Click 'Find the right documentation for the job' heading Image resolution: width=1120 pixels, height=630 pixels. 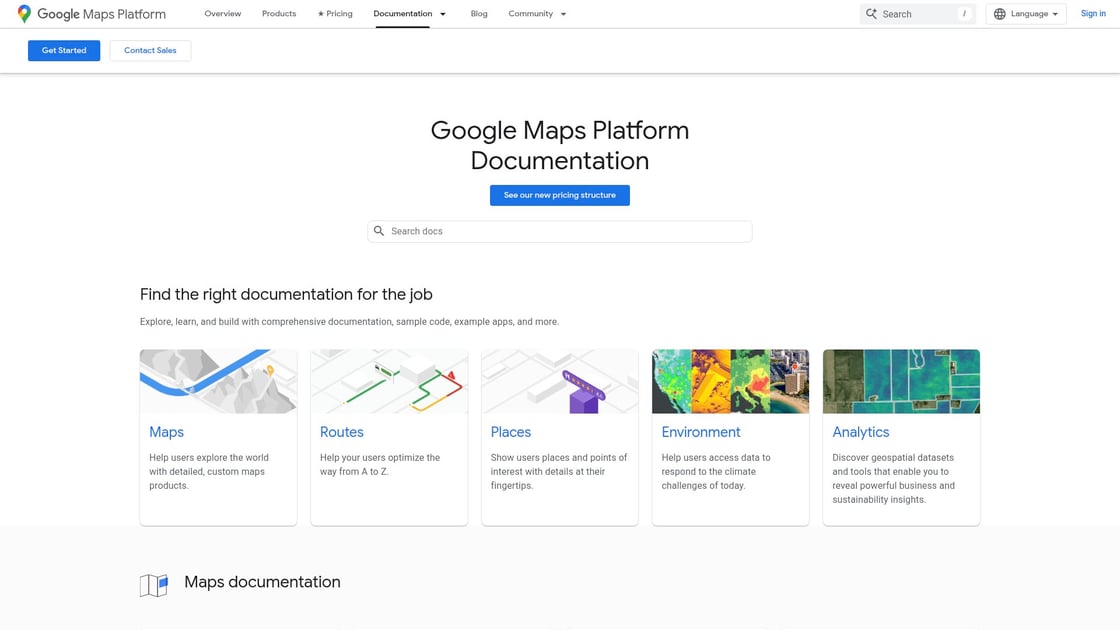point(286,294)
